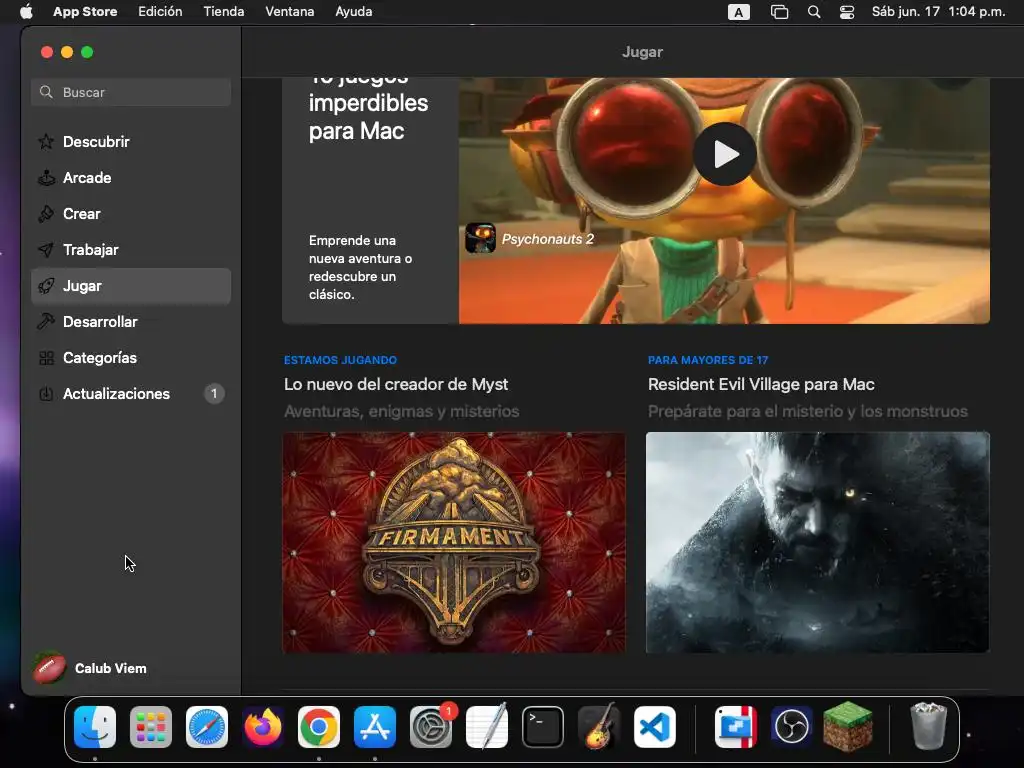1024x768 pixels.
Task: Click the 'Psychonauts 2' title label
Action: (548, 239)
